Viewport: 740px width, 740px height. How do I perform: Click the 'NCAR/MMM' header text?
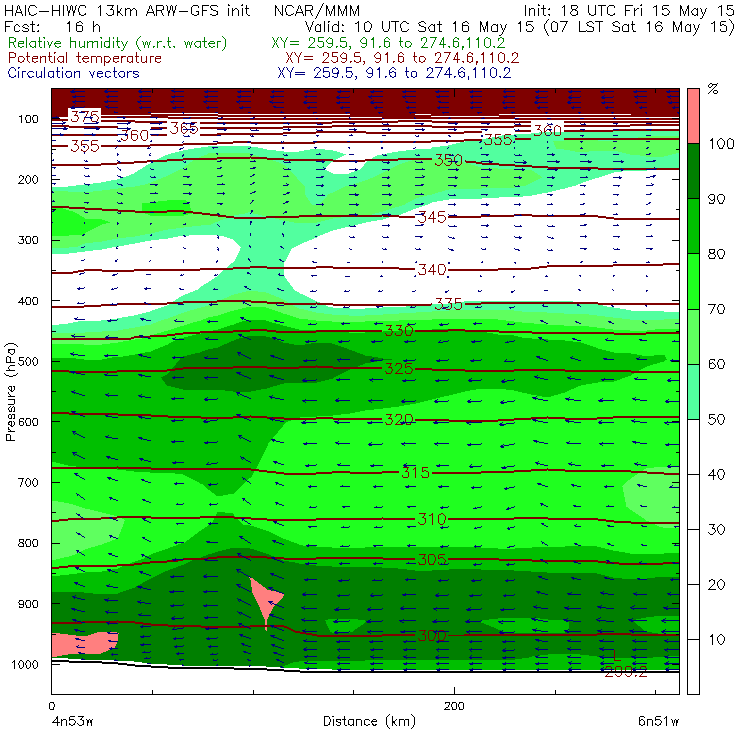click(x=317, y=10)
